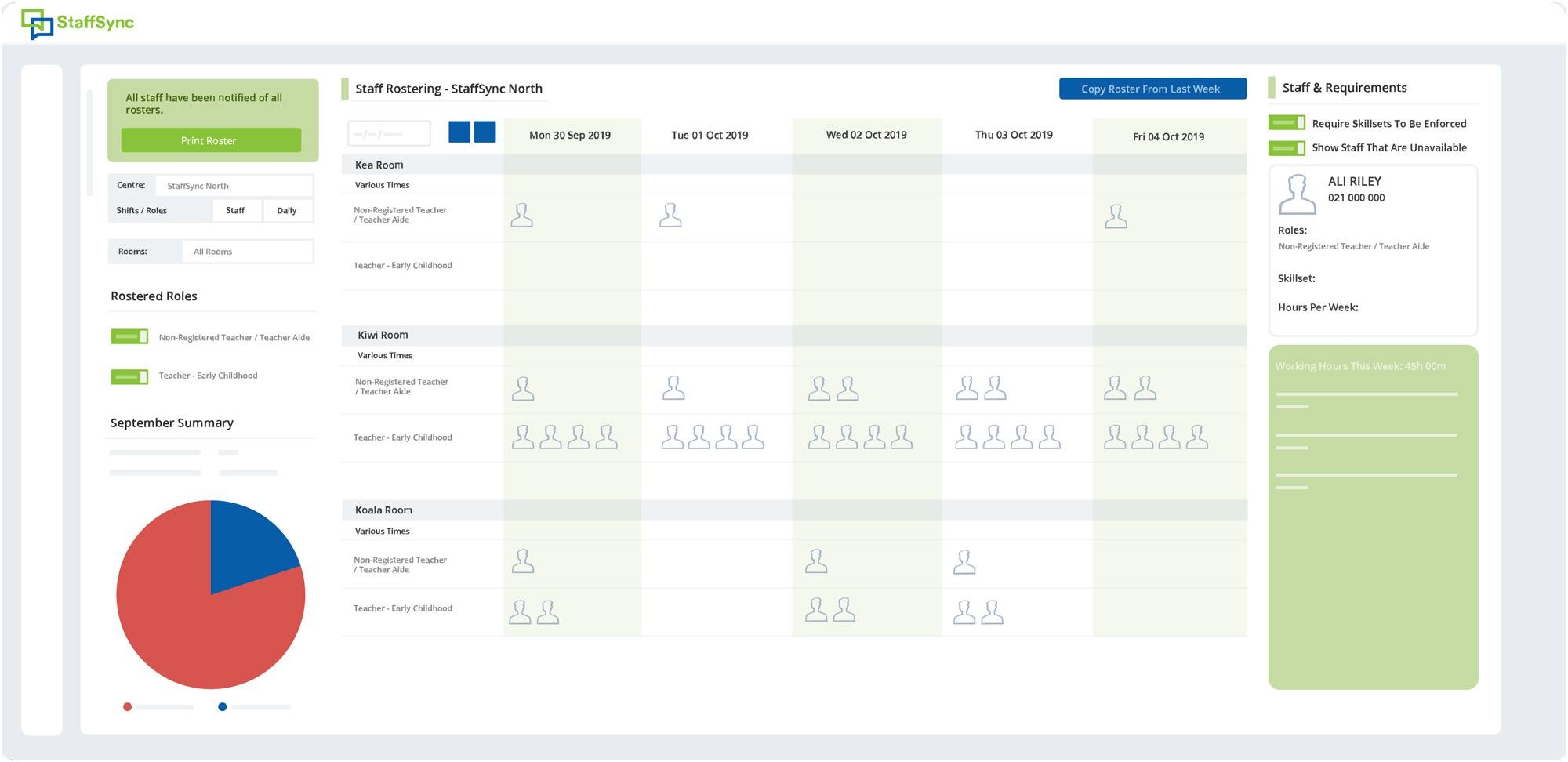Switch to the Daily view tab

[287, 211]
